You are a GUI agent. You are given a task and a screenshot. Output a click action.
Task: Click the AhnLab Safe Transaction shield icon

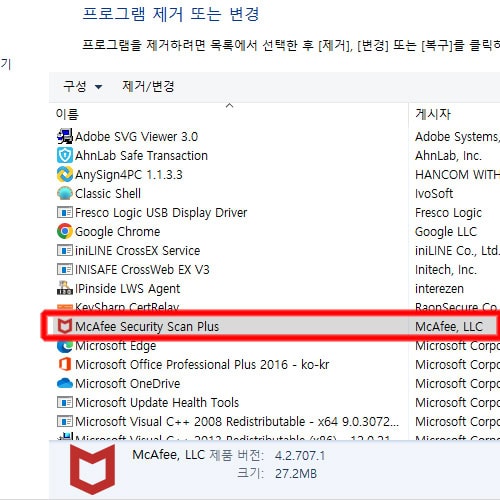click(x=65, y=155)
